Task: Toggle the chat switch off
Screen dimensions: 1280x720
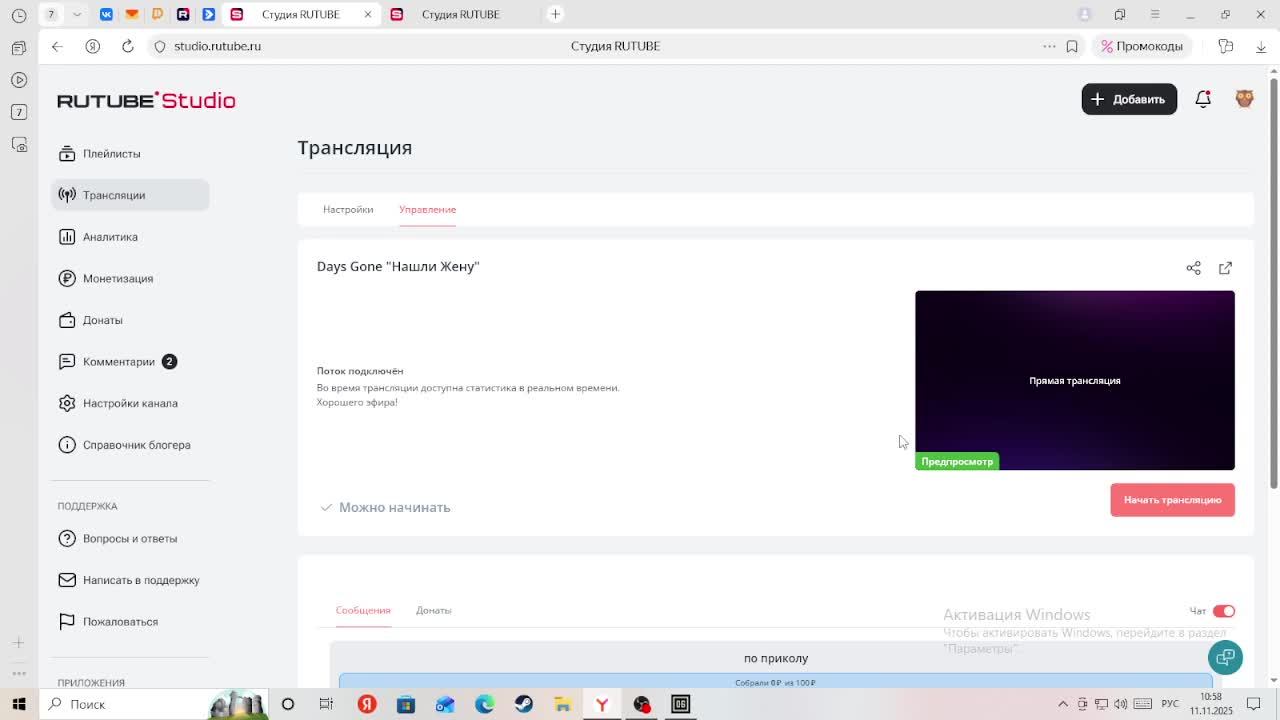Action: pyautogui.click(x=1224, y=611)
